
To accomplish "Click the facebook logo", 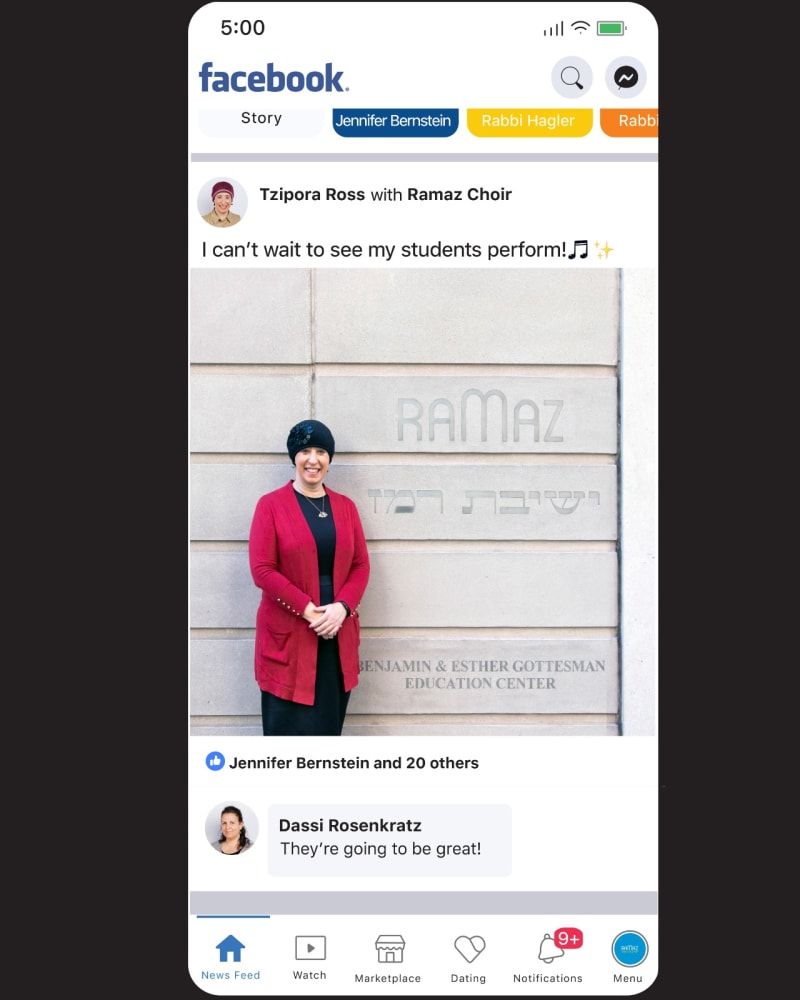I will 274,78.
